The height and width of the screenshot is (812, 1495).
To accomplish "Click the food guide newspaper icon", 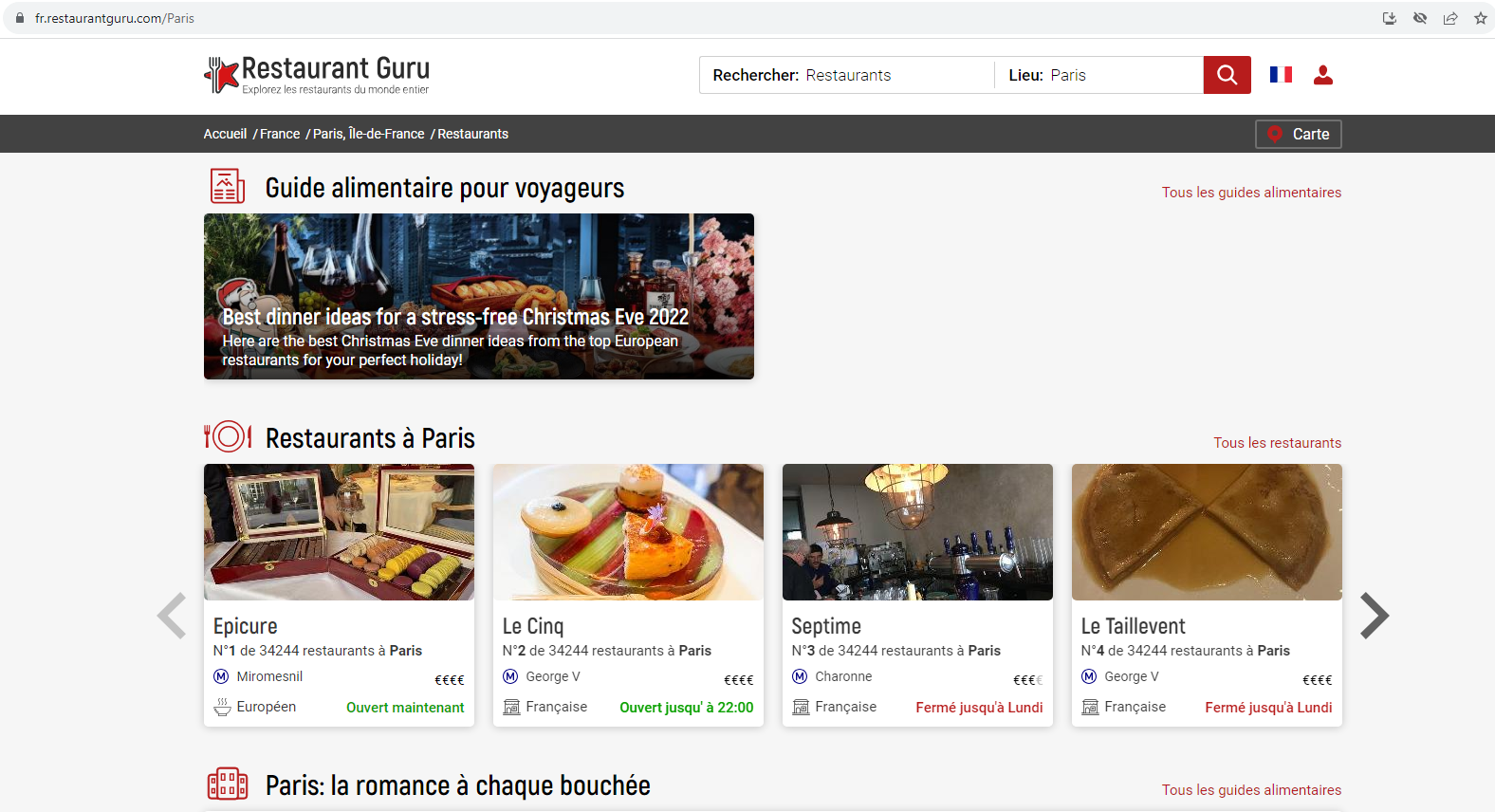I will 228,187.
